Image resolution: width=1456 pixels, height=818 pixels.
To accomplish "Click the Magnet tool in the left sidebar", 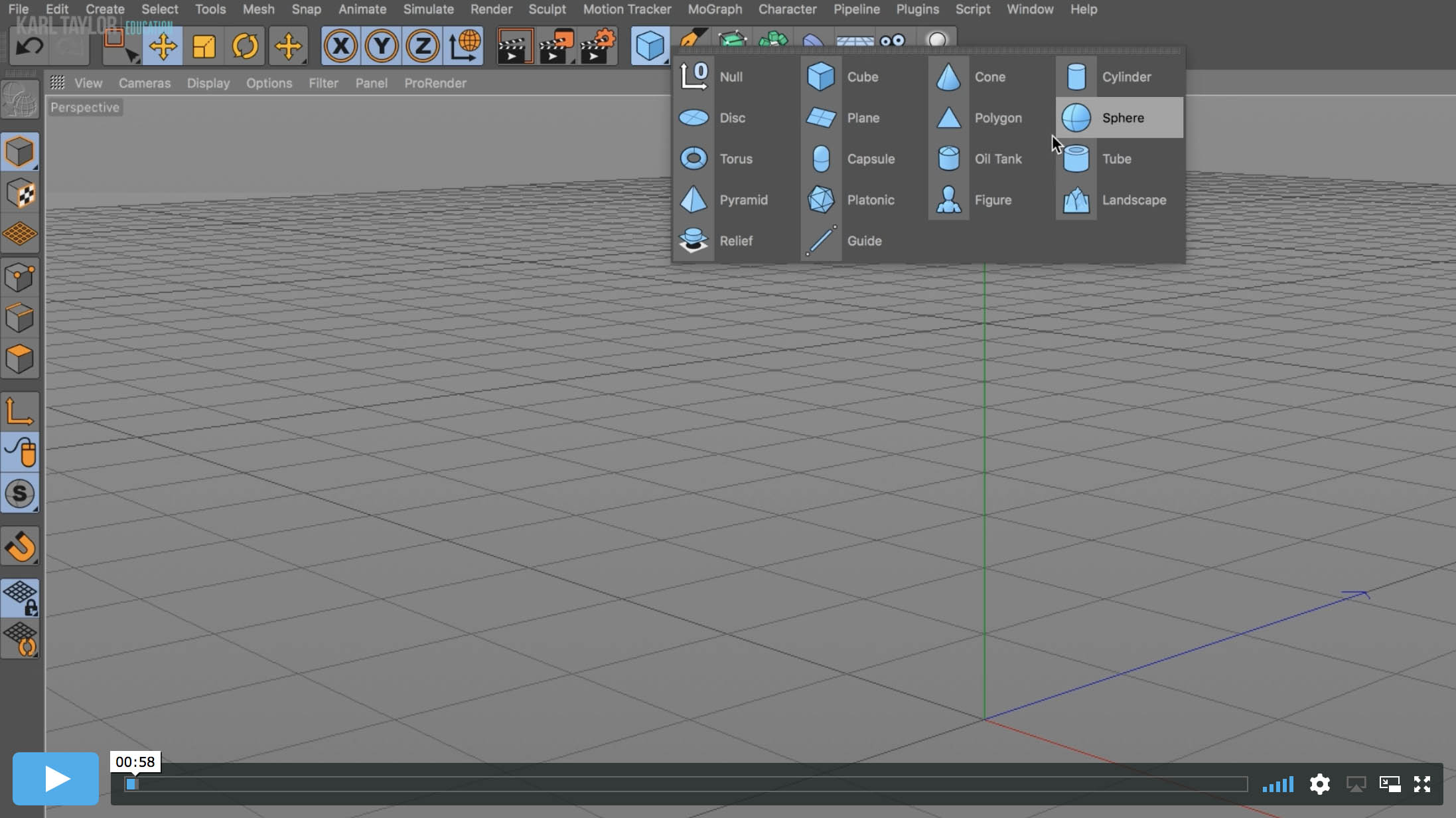I will (x=20, y=546).
